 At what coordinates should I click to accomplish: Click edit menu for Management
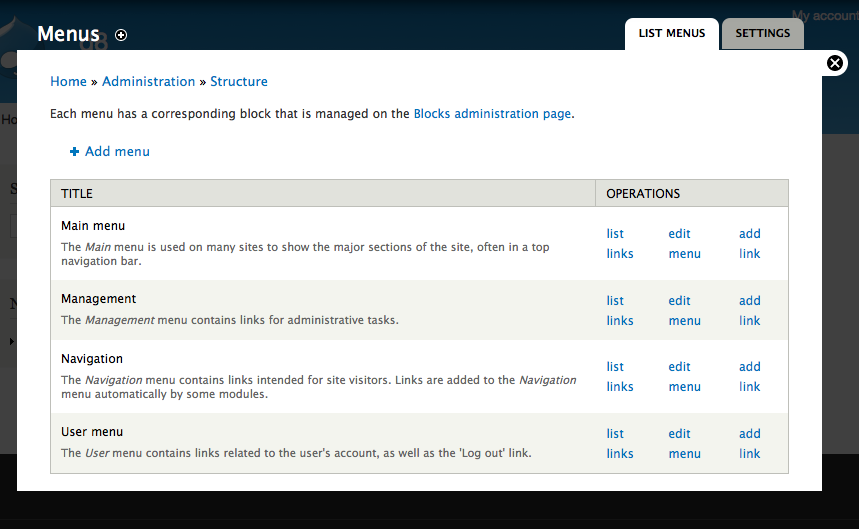pos(685,310)
